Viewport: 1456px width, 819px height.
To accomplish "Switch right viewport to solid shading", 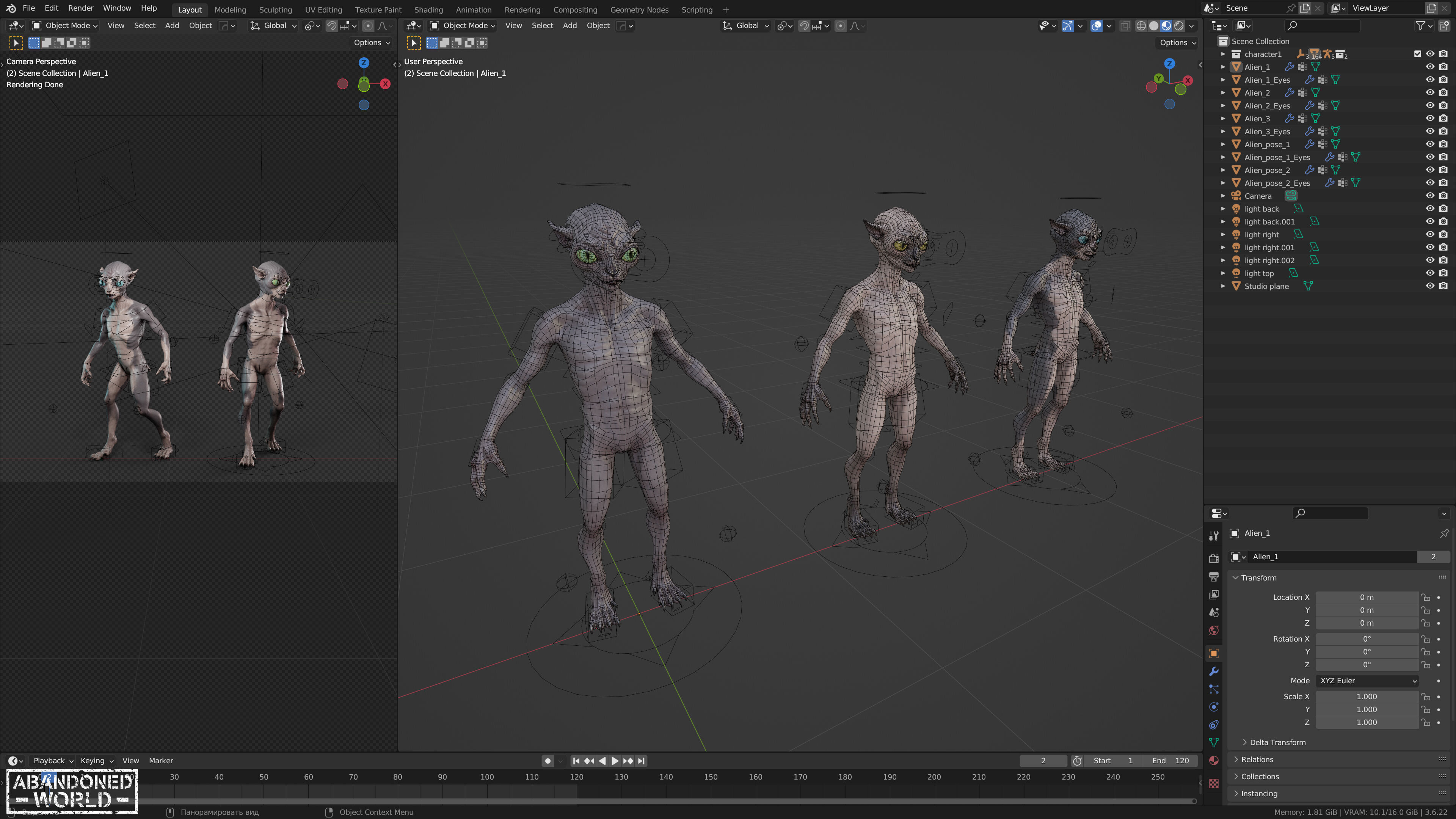I will (x=1153, y=26).
